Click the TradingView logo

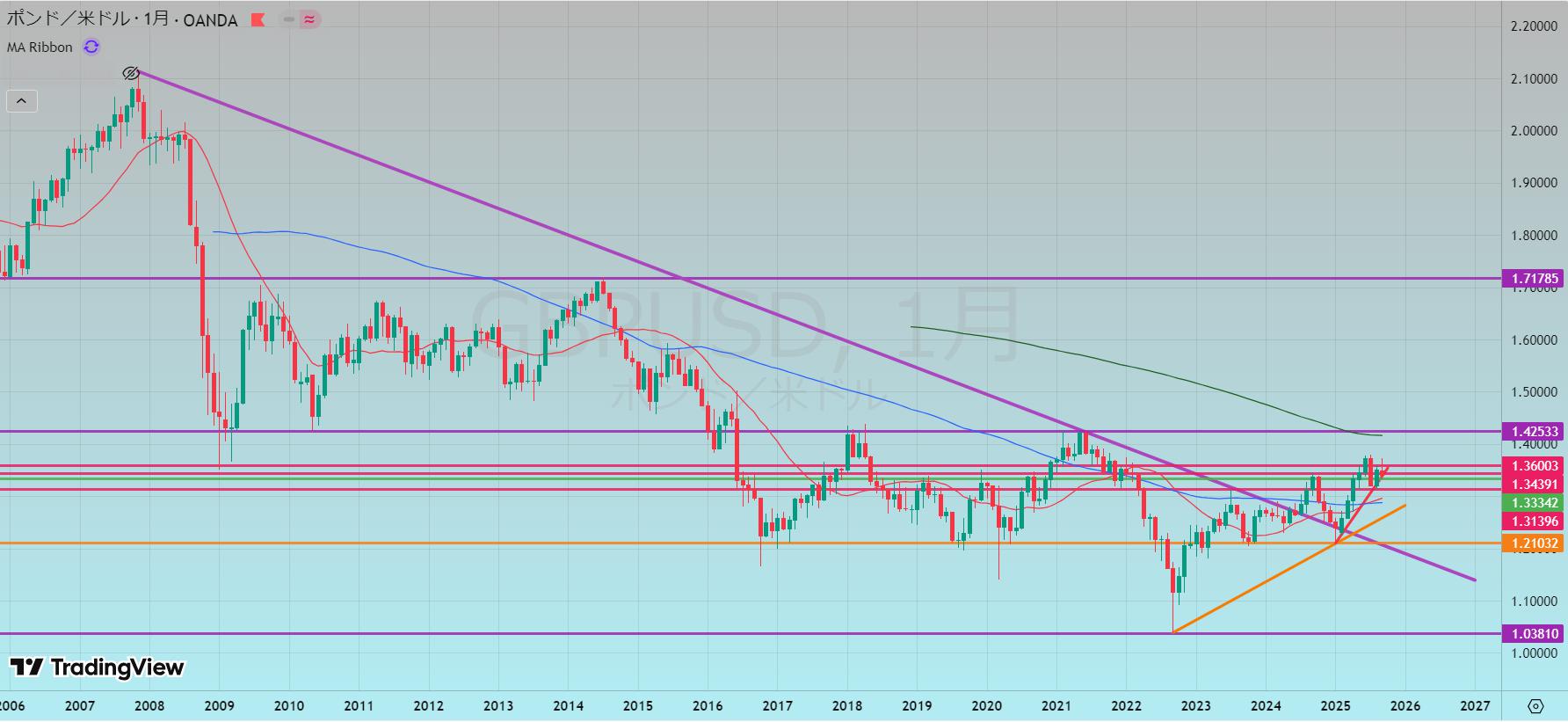[x=98, y=667]
